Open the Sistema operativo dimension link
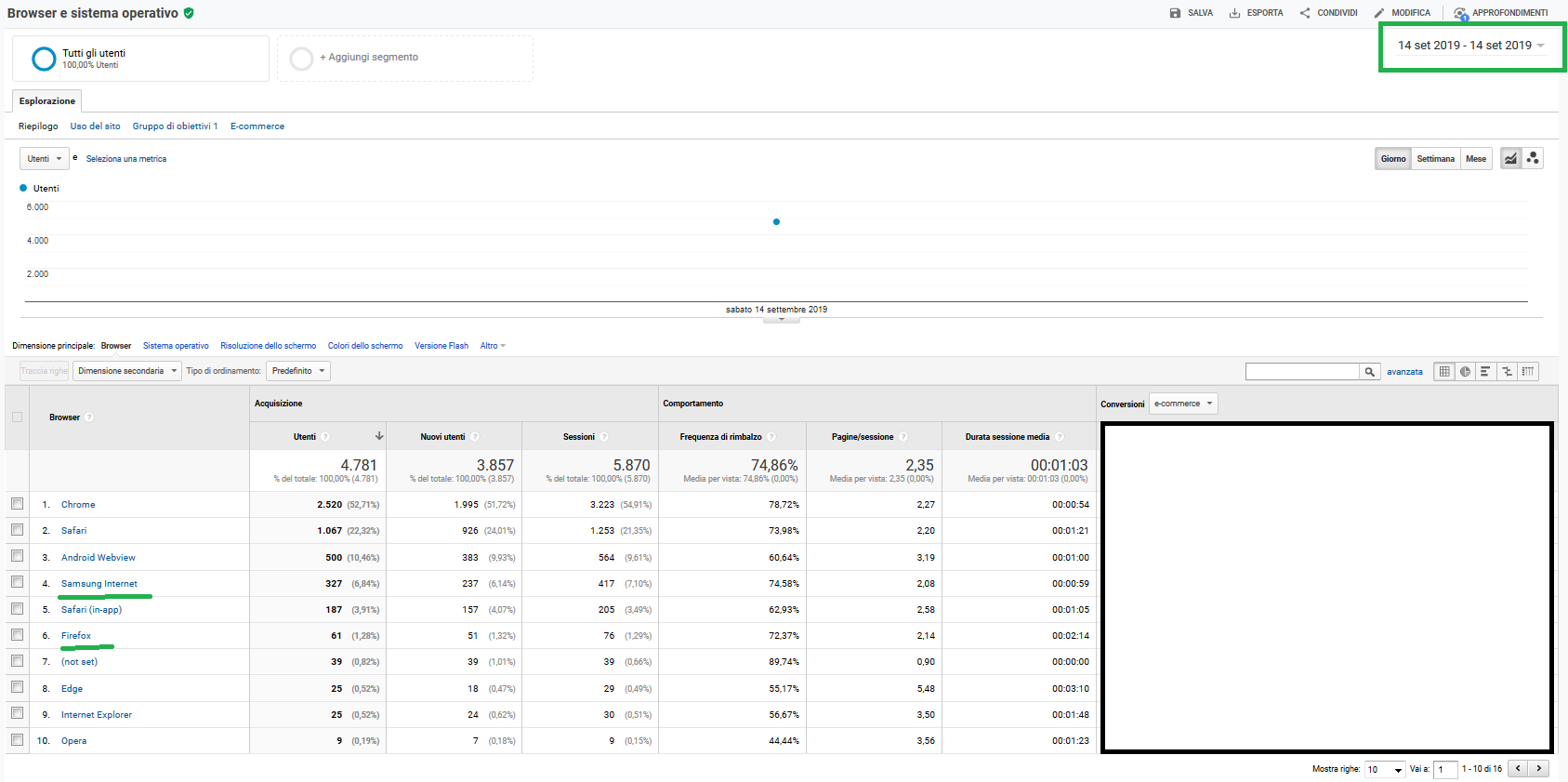The width and height of the screenshot is (1568, 782). tap(176, 346)
